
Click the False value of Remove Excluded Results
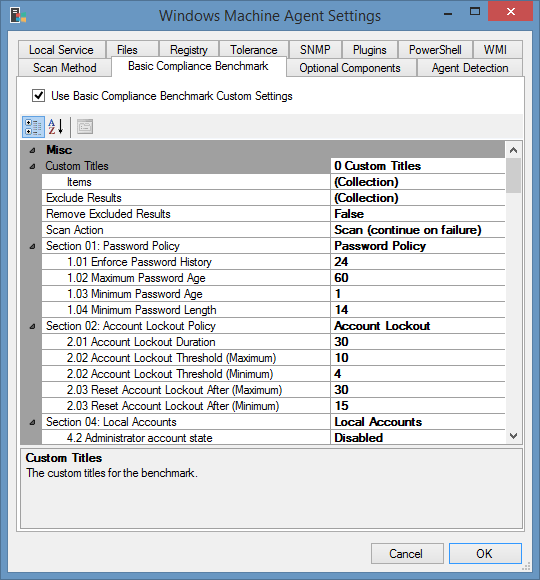coord(418,214)
